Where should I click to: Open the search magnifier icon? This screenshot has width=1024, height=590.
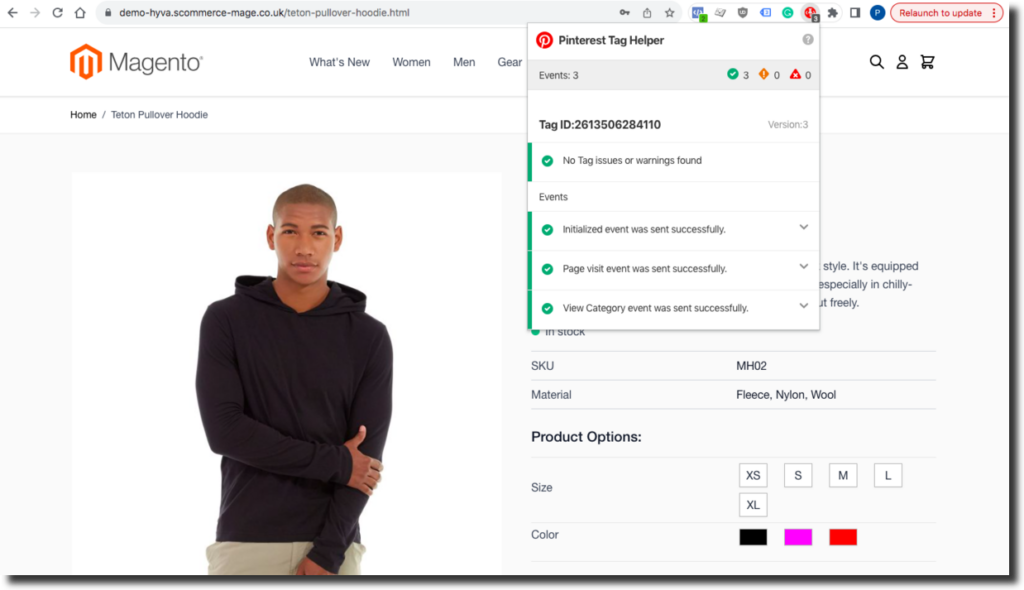pos(876,62)
